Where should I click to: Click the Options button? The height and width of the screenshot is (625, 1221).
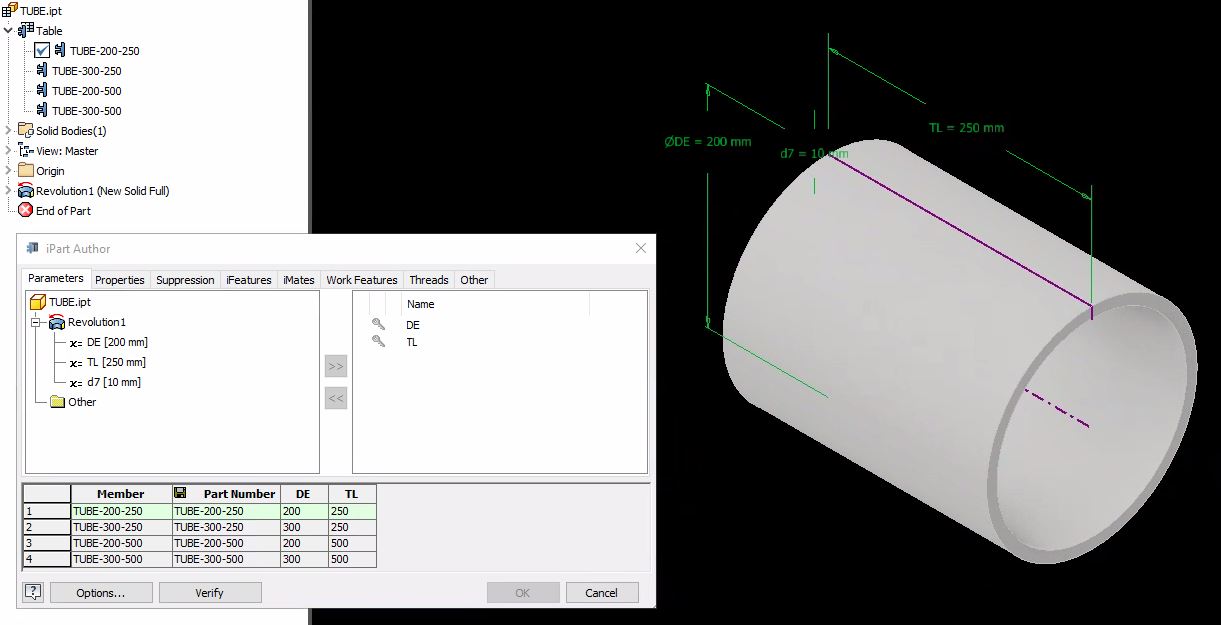(100, 592)
